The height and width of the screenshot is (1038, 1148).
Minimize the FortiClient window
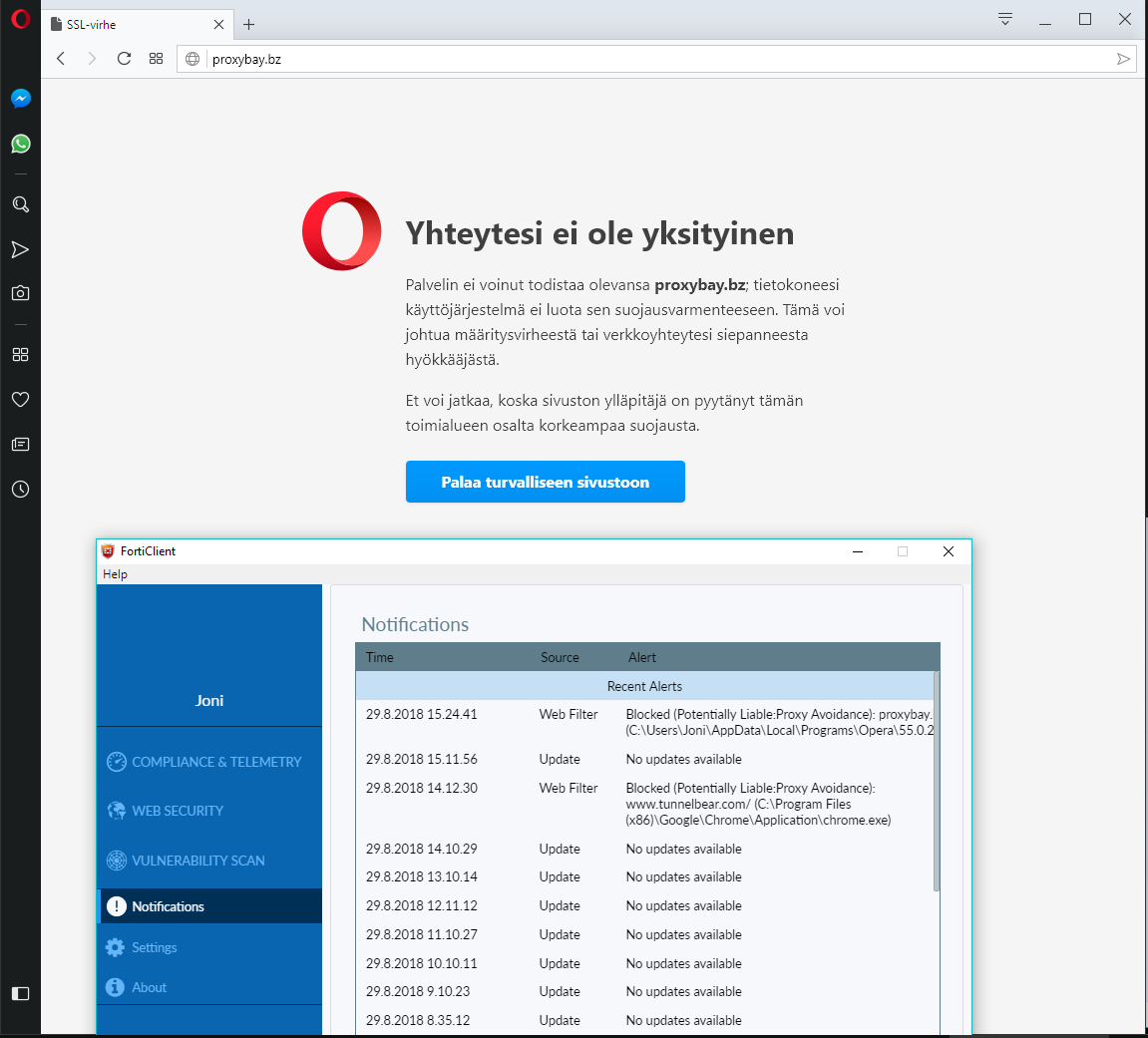point(858,551)
